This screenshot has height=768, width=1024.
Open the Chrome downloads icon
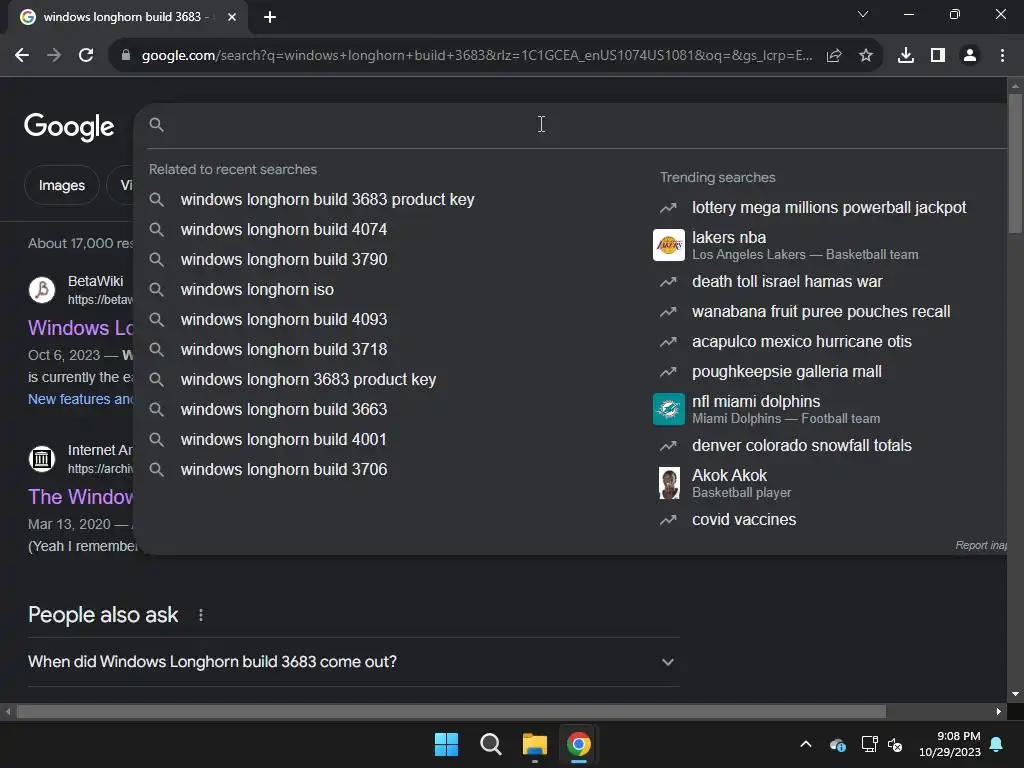906,56
